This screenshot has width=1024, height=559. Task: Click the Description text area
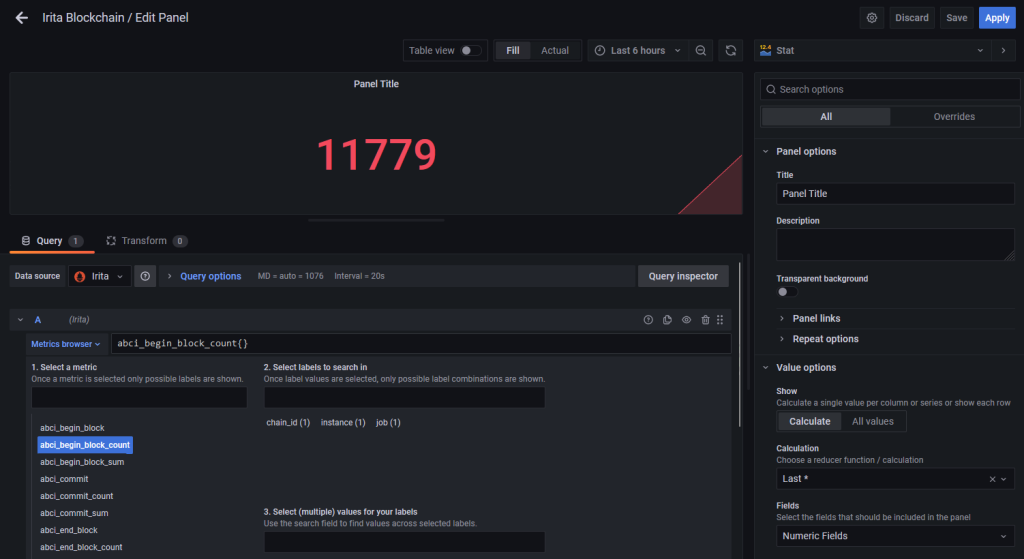click(x=895, y=245)
